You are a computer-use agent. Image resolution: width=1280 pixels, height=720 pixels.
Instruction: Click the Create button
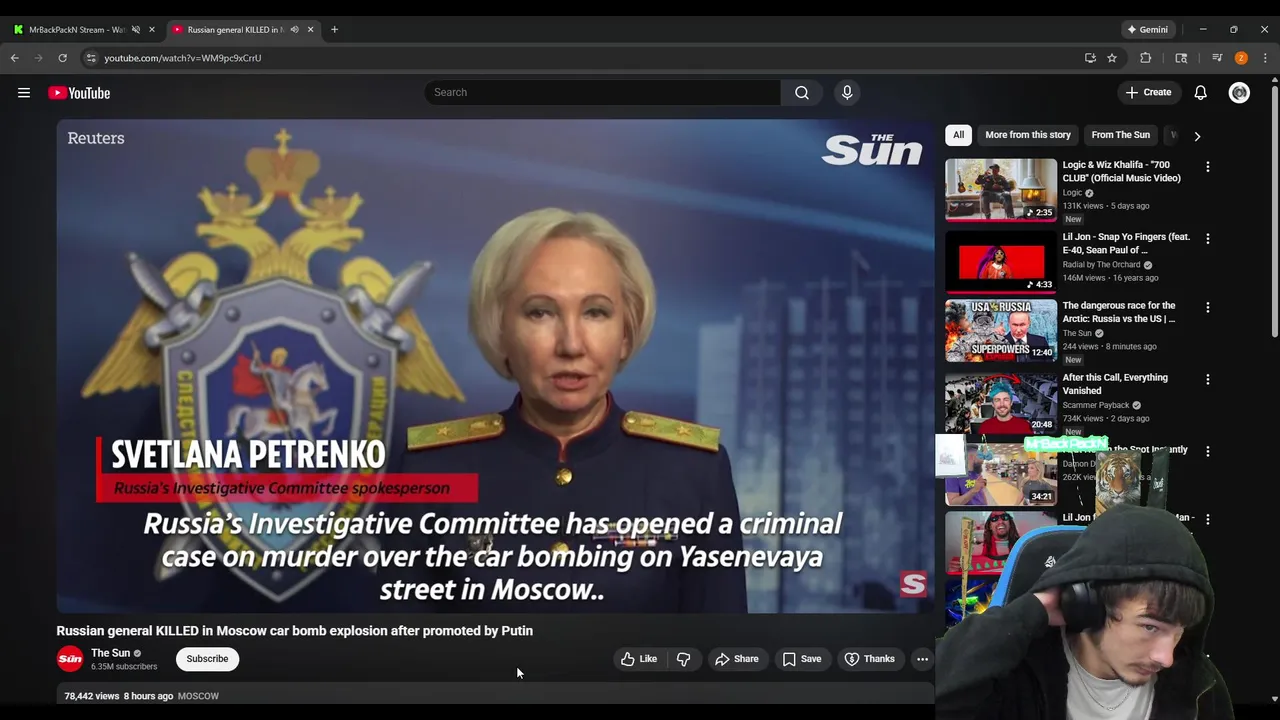[1148, 92]
